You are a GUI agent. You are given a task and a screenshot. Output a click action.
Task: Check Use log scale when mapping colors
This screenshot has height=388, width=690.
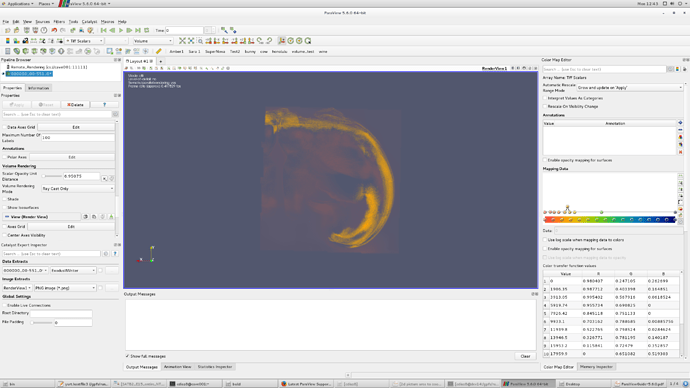545,240
